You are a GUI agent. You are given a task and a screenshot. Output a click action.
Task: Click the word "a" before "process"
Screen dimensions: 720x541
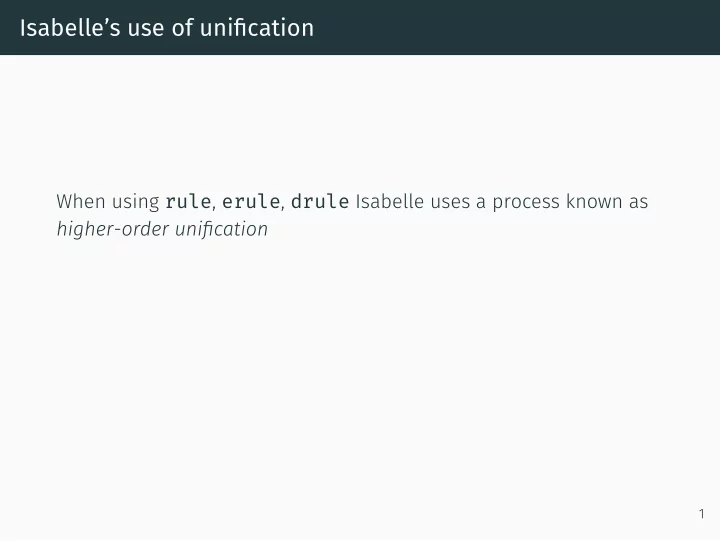481,203
